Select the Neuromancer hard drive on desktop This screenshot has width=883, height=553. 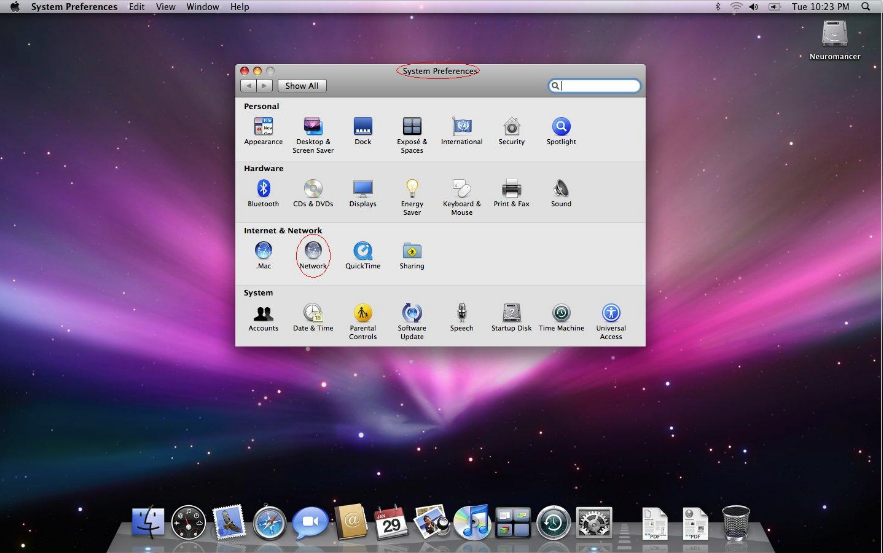(835, 39)
